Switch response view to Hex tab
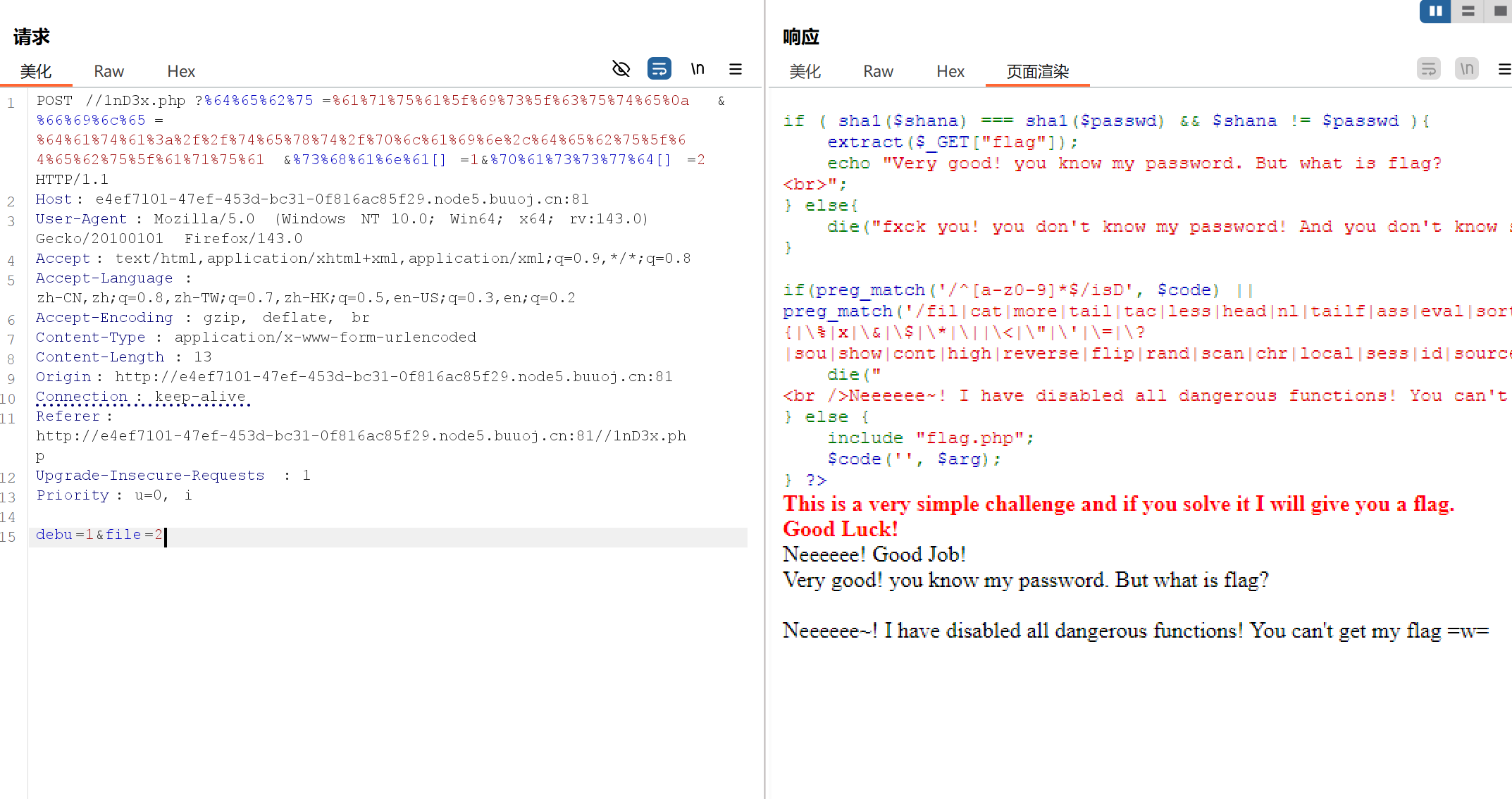The width and height of the screenshot is (1512, 799). [x=950, y=71]
